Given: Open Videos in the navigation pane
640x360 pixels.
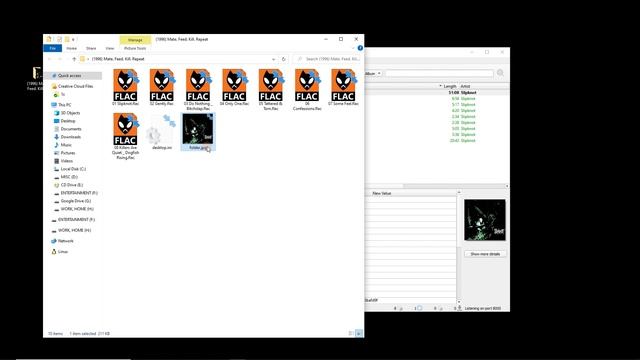Looking at the screenshot, I should point(63,161).
